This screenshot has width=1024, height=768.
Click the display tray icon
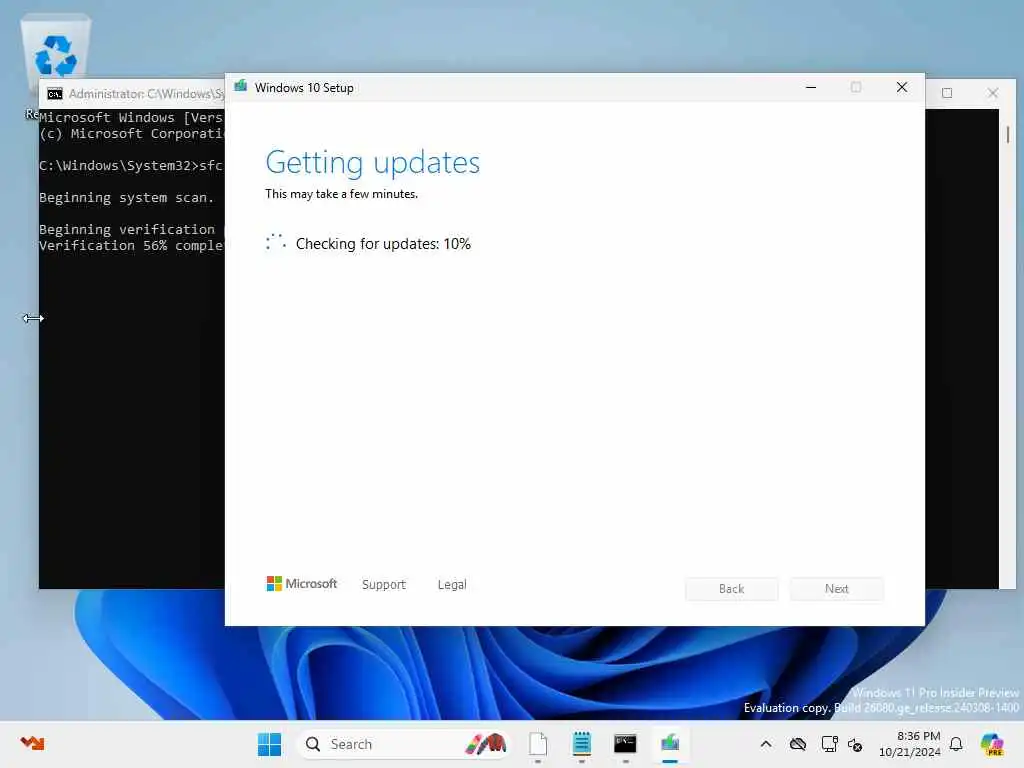(x=829, y=744)
